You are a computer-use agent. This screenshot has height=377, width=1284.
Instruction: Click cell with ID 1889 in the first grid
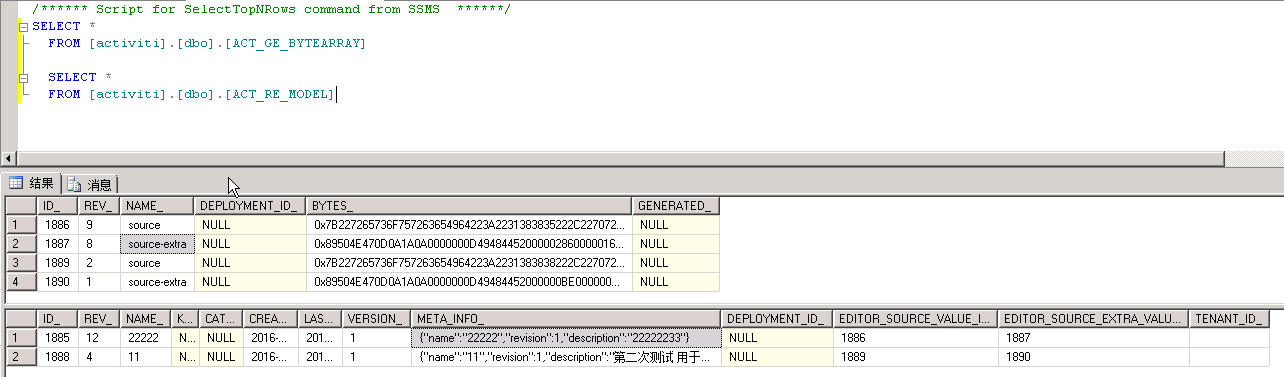[57, 262]
